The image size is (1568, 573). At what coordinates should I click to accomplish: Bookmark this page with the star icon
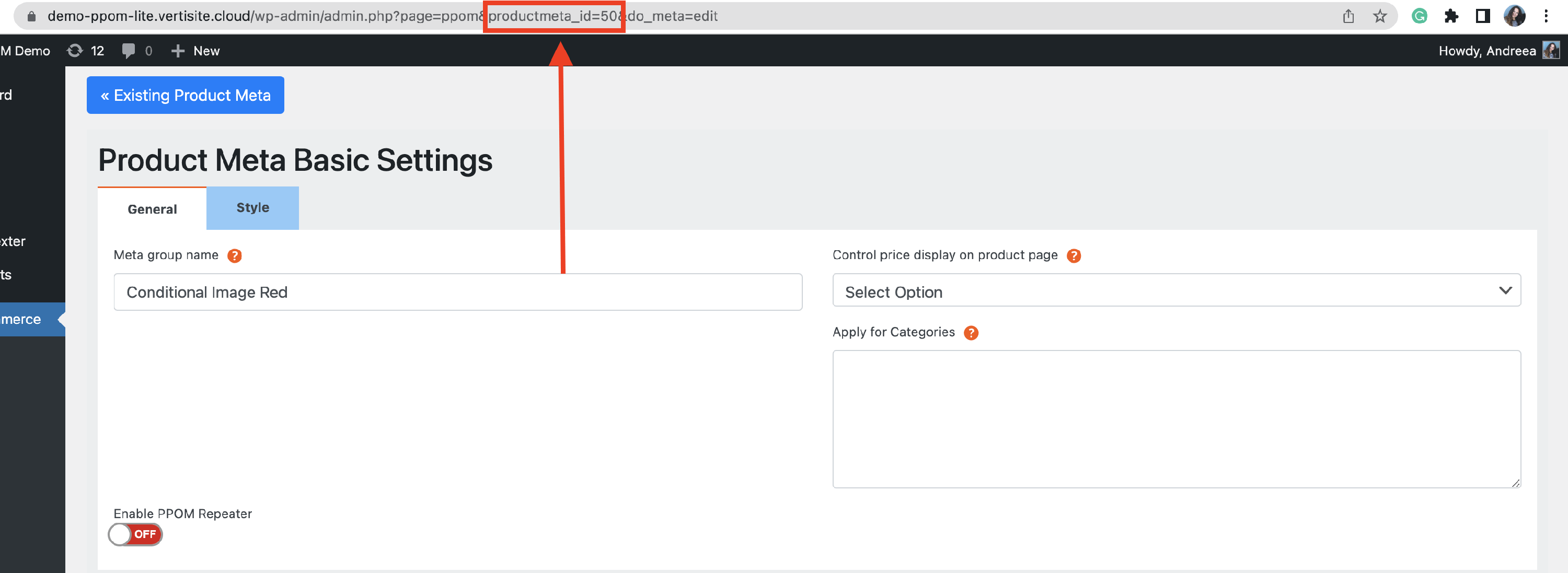point(1379,16)
